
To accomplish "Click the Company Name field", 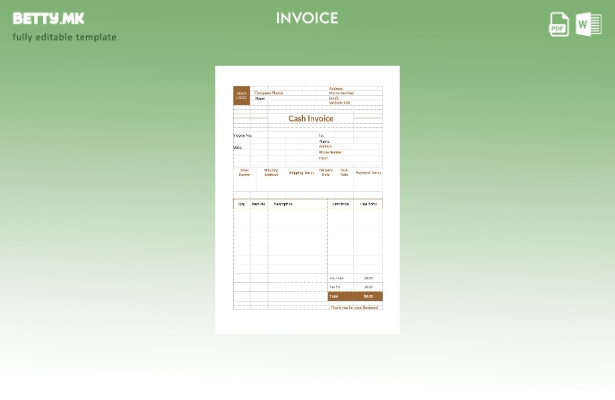I will pos(269,93).
